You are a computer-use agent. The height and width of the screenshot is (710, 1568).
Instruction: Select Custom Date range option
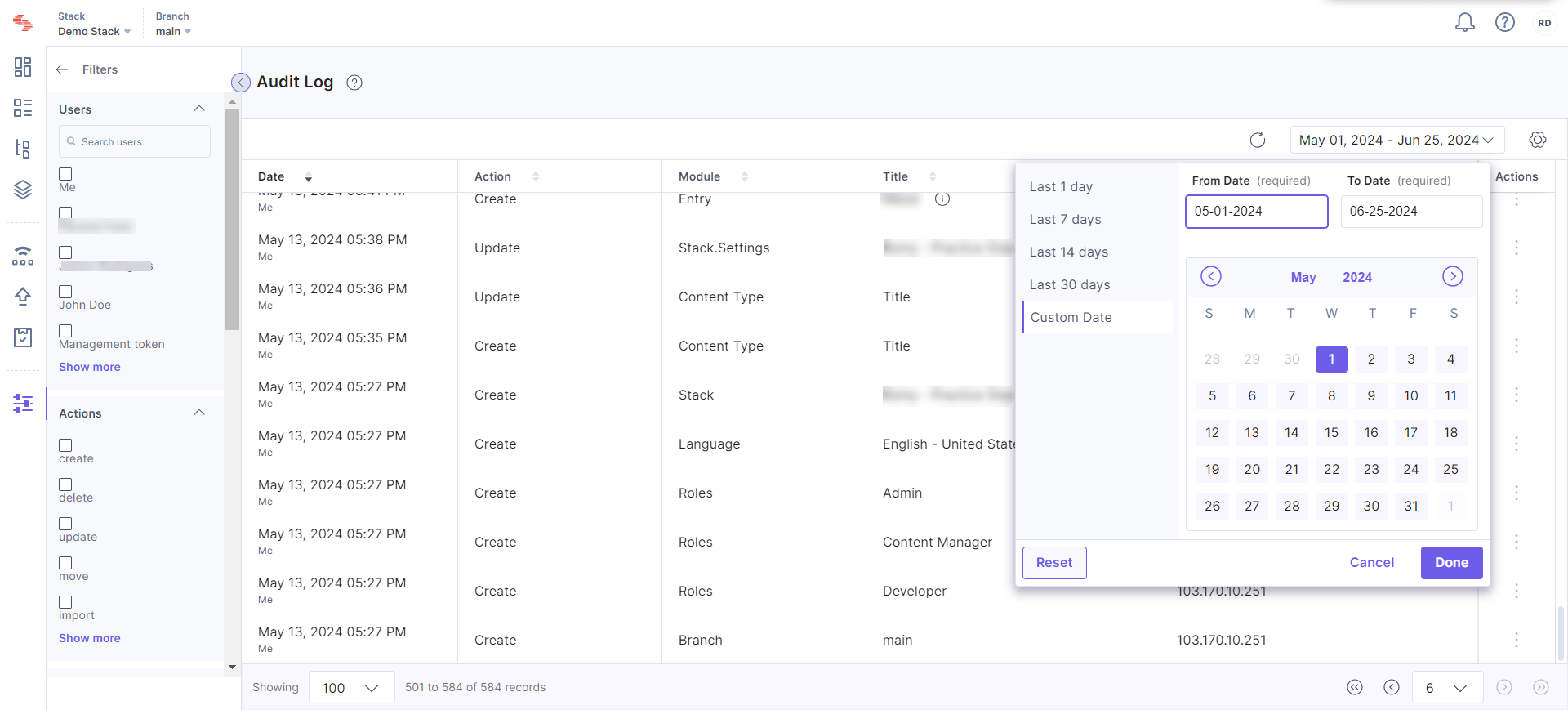(x=1098, y=317)
